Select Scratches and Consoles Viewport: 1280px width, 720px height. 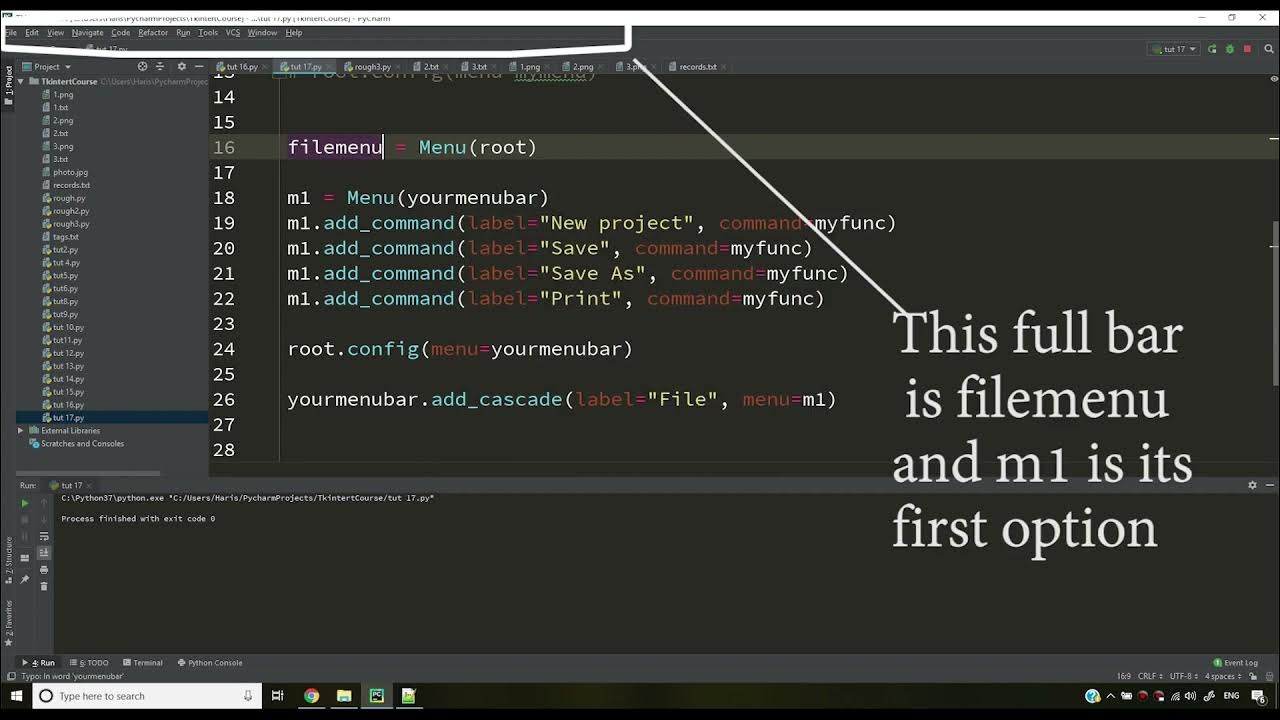point(82,443)
